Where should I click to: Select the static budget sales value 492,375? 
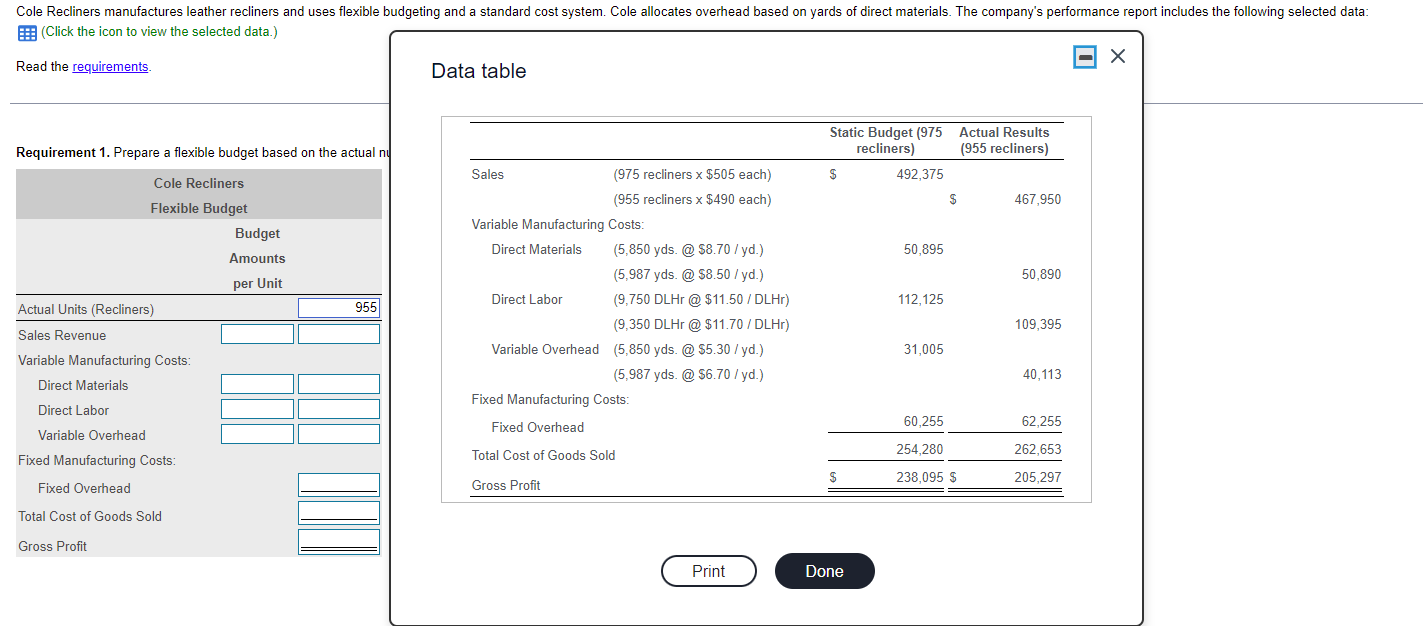coord(920,174)
